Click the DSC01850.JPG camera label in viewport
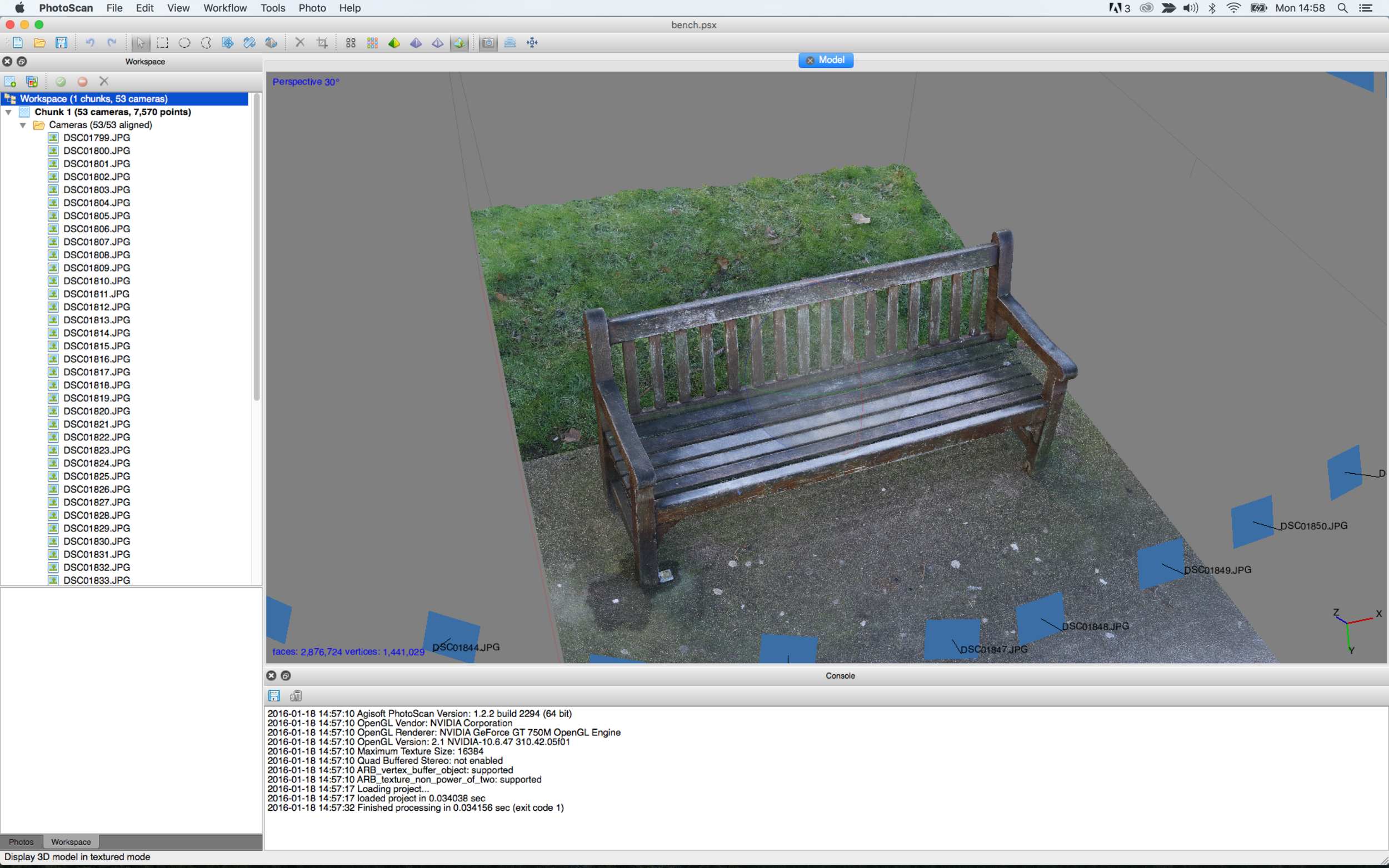Screen dimensions: 1389x868 (x=1314, y=526)
